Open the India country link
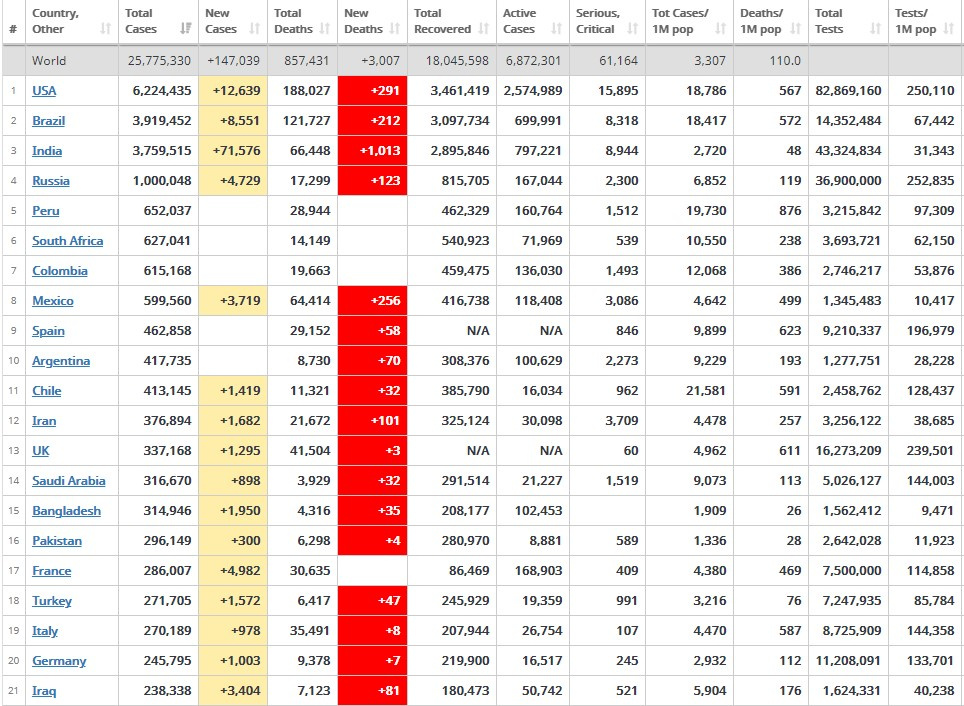The width and height of the screenshot is (964, 706). tap(47, 151)
